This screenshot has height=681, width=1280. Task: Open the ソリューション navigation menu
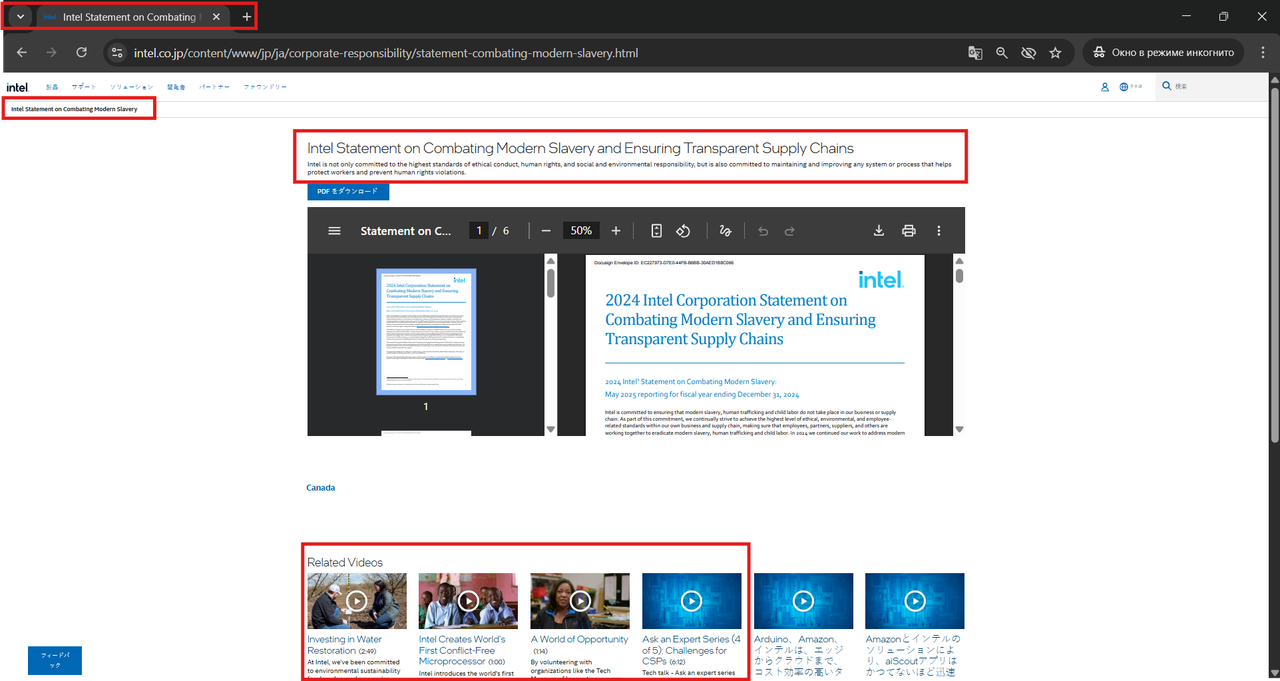[x=132, y=87]
